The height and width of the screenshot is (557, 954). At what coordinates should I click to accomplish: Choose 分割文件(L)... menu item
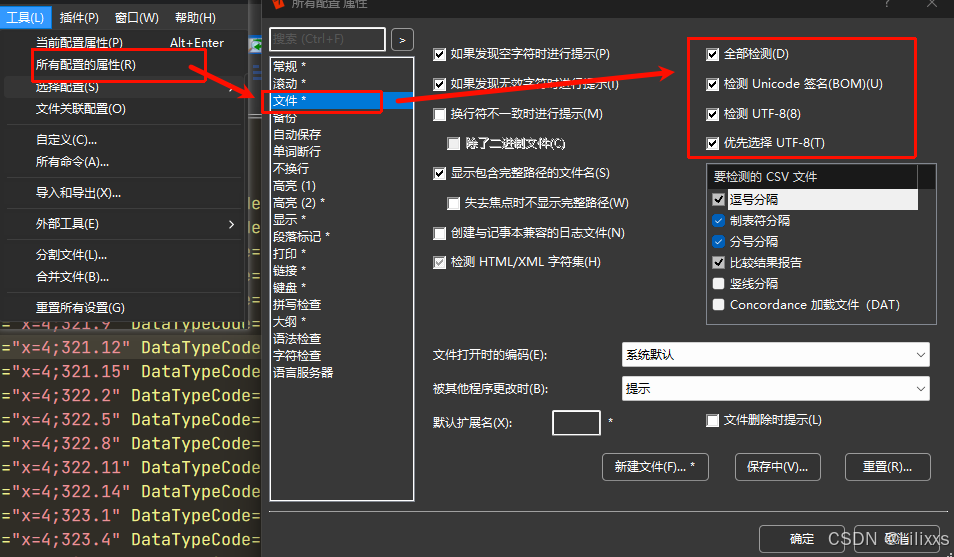coord(124,255)
